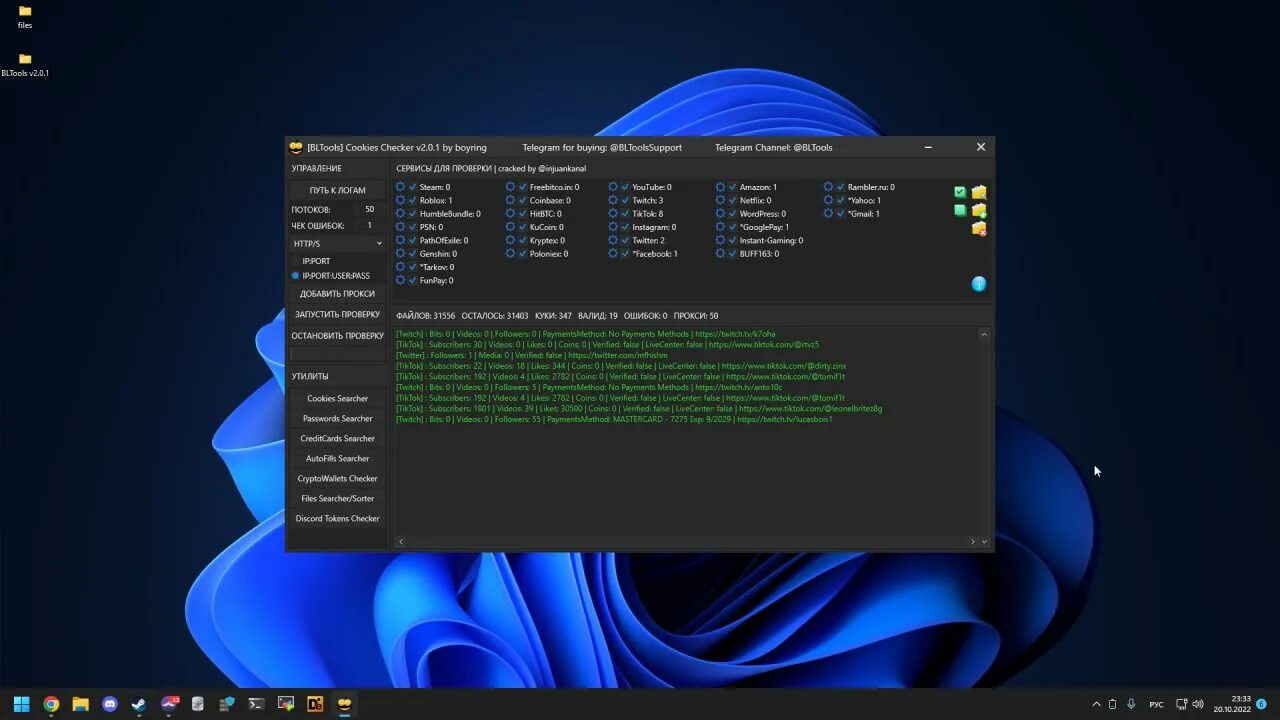The width and height of the screenshot is (1280, 720).
Task: Open File Explorer from the taskbar
Action: 80,704
